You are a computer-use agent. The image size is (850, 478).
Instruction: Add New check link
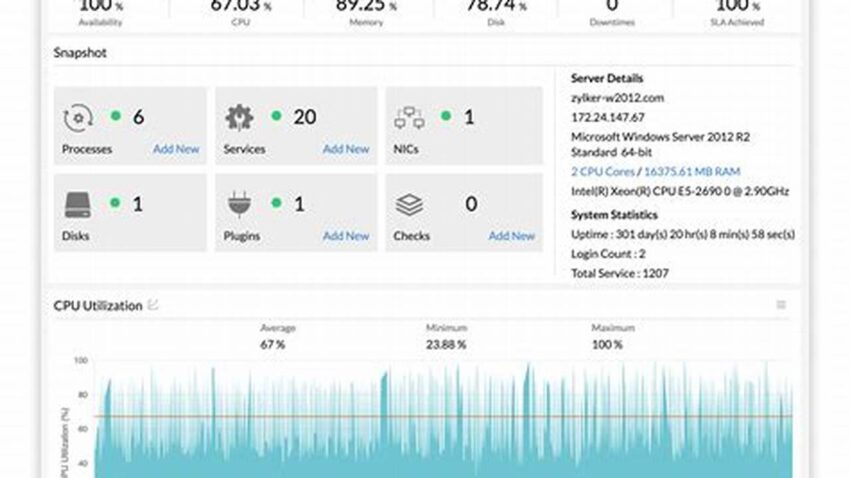point(512,236)
